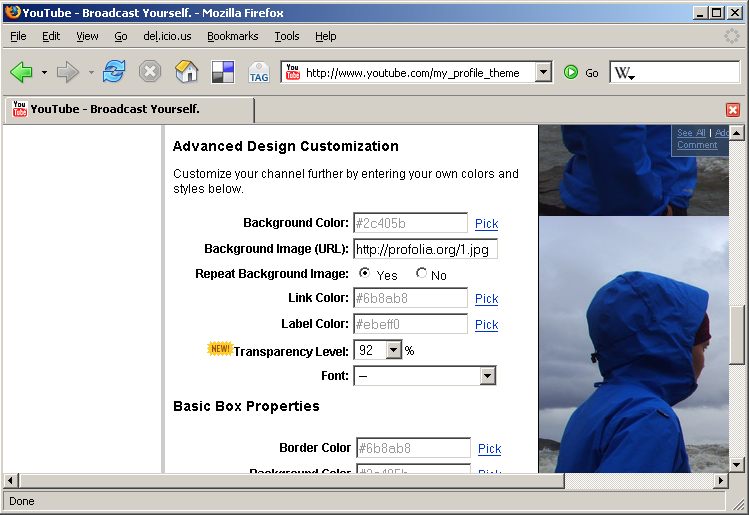Click Pick next to Background Color
Image resolution: width=749 pixels, height=515 pixels.
click(x=486, y=224)
